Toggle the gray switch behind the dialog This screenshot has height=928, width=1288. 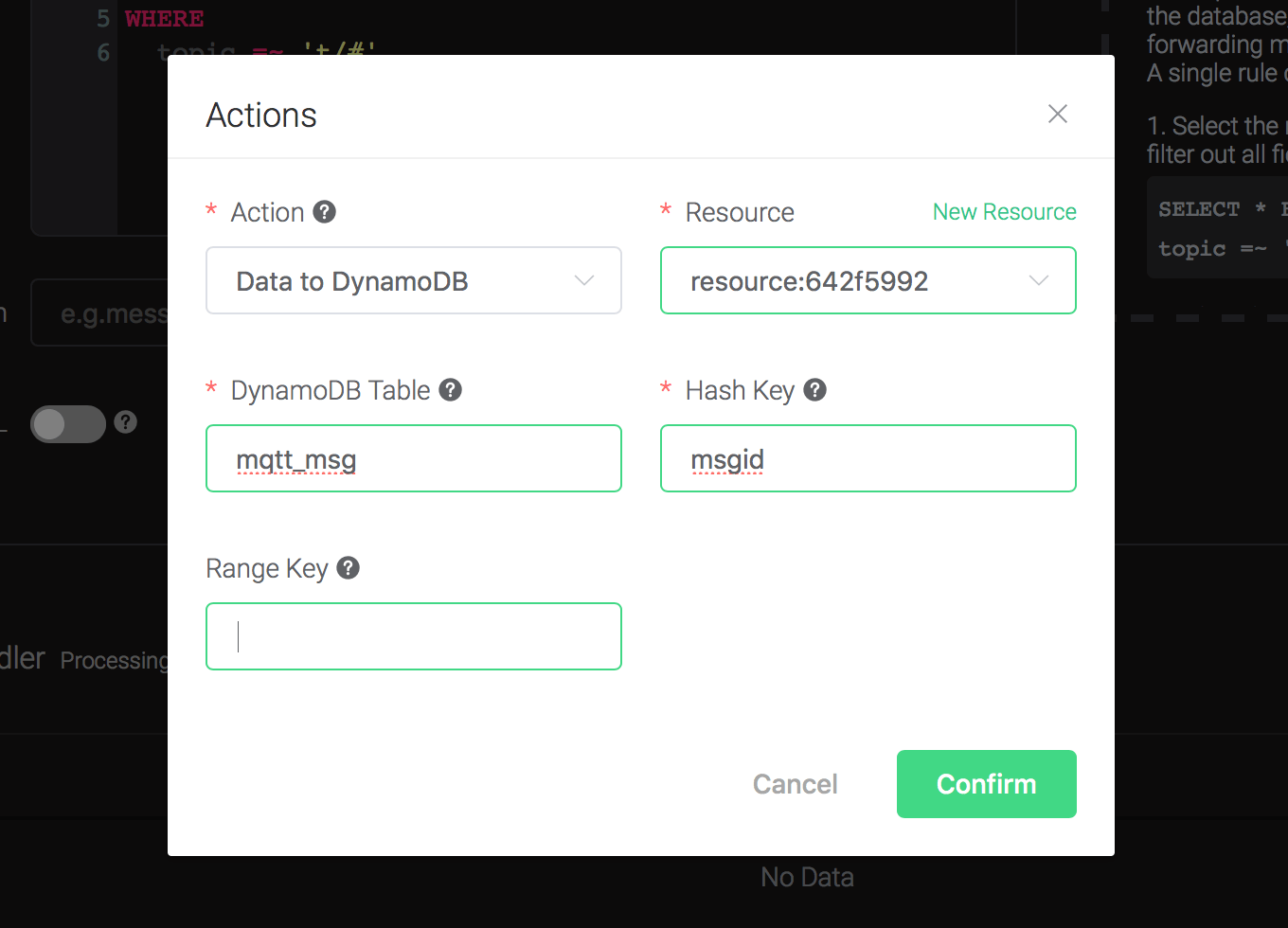67,424
